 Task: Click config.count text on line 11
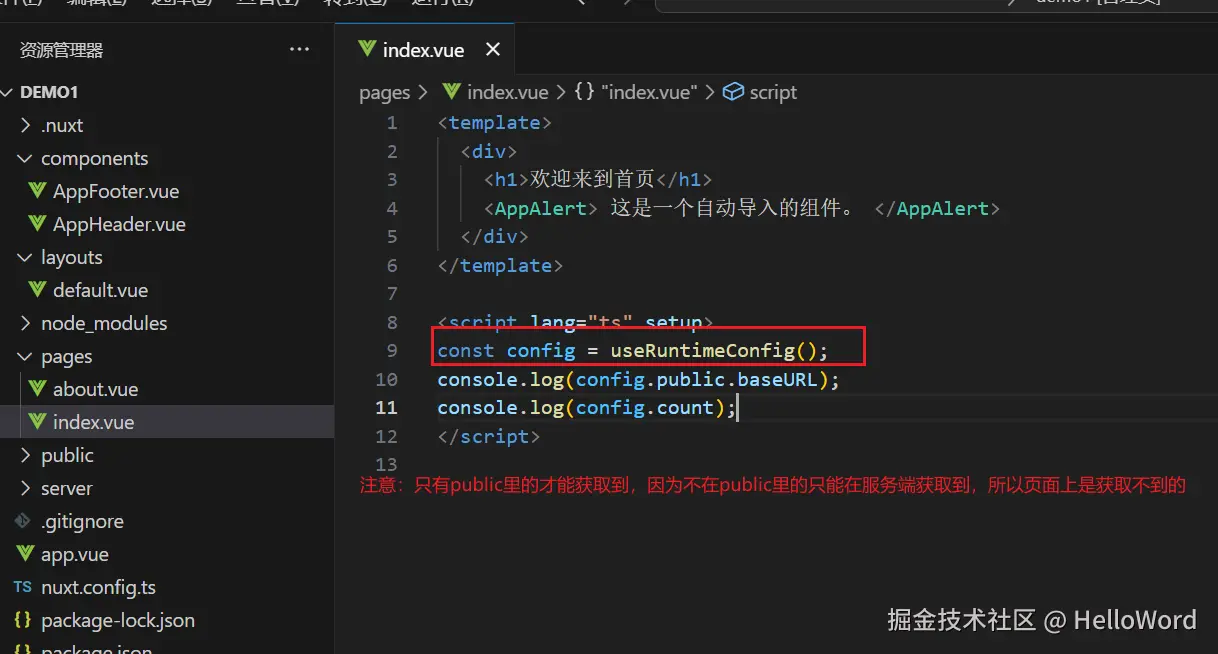tap(644, 408)
